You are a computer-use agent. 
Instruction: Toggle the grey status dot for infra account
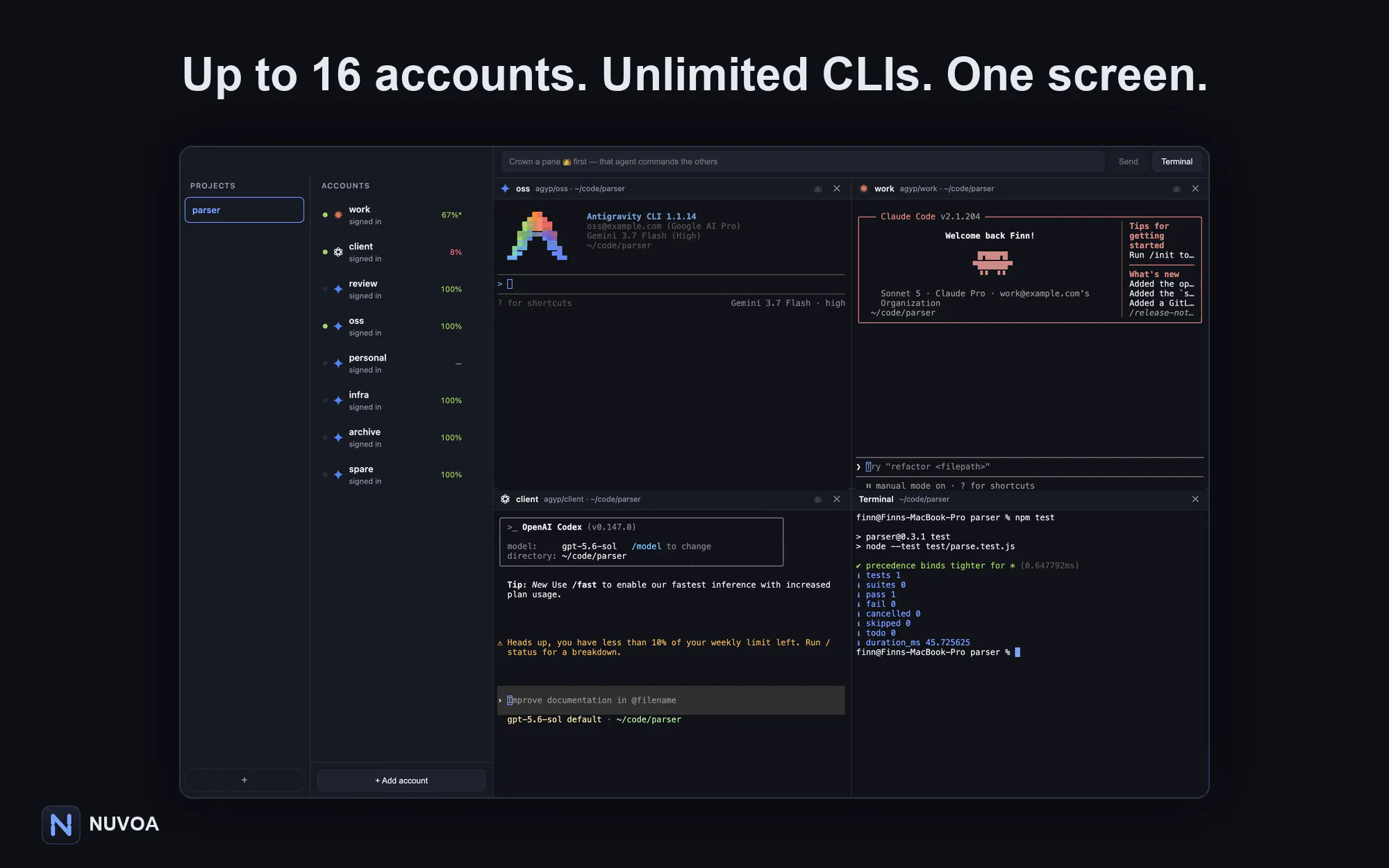click(325, 401)
